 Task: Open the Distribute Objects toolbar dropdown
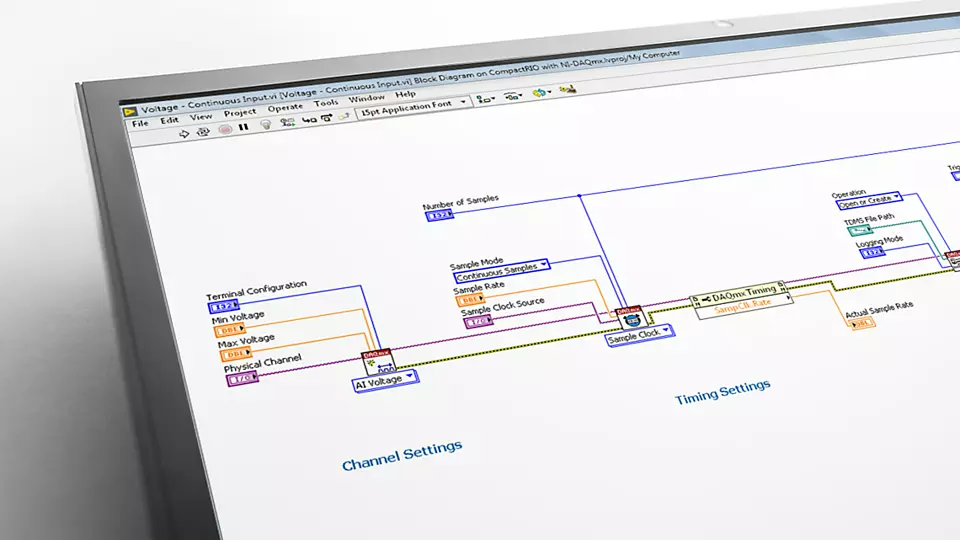point(512,96)
